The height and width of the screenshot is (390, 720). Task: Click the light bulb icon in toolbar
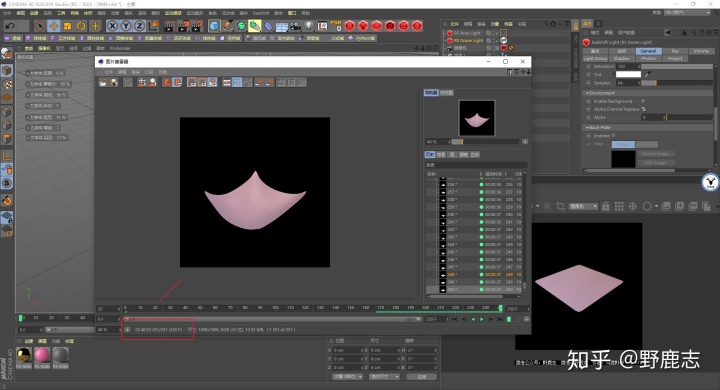(309, 26)
